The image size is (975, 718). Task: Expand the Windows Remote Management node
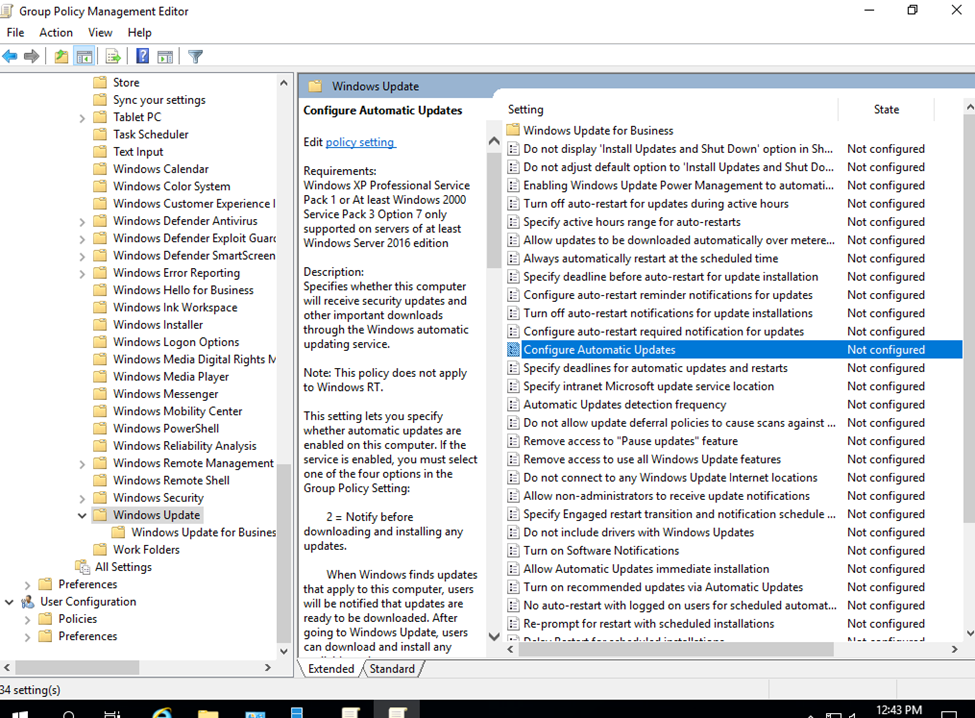82,463
